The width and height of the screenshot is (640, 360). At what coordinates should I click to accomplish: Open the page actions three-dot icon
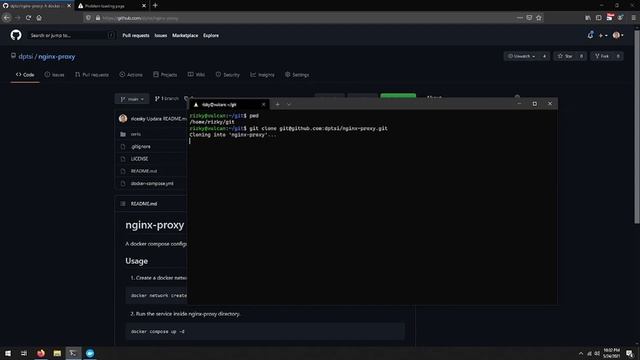coord(519,18)
